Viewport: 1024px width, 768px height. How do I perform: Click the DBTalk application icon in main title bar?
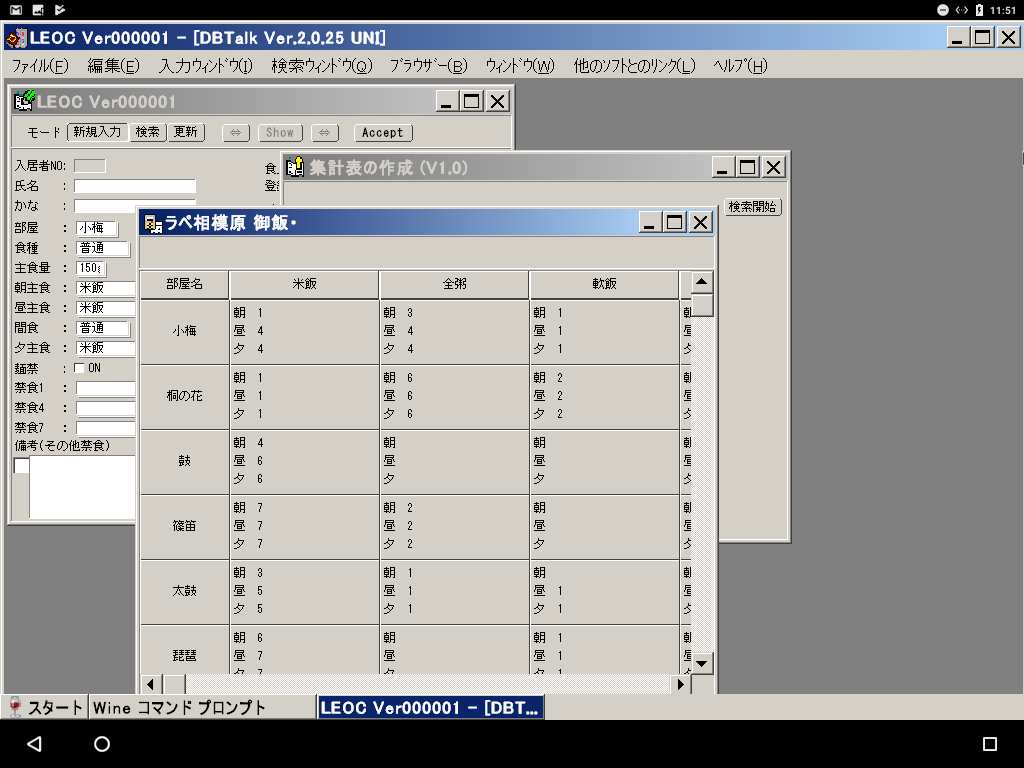[x=15, y=38]
